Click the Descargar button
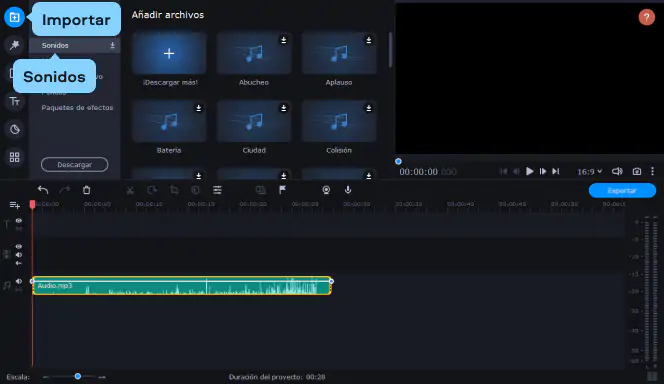 75,165
